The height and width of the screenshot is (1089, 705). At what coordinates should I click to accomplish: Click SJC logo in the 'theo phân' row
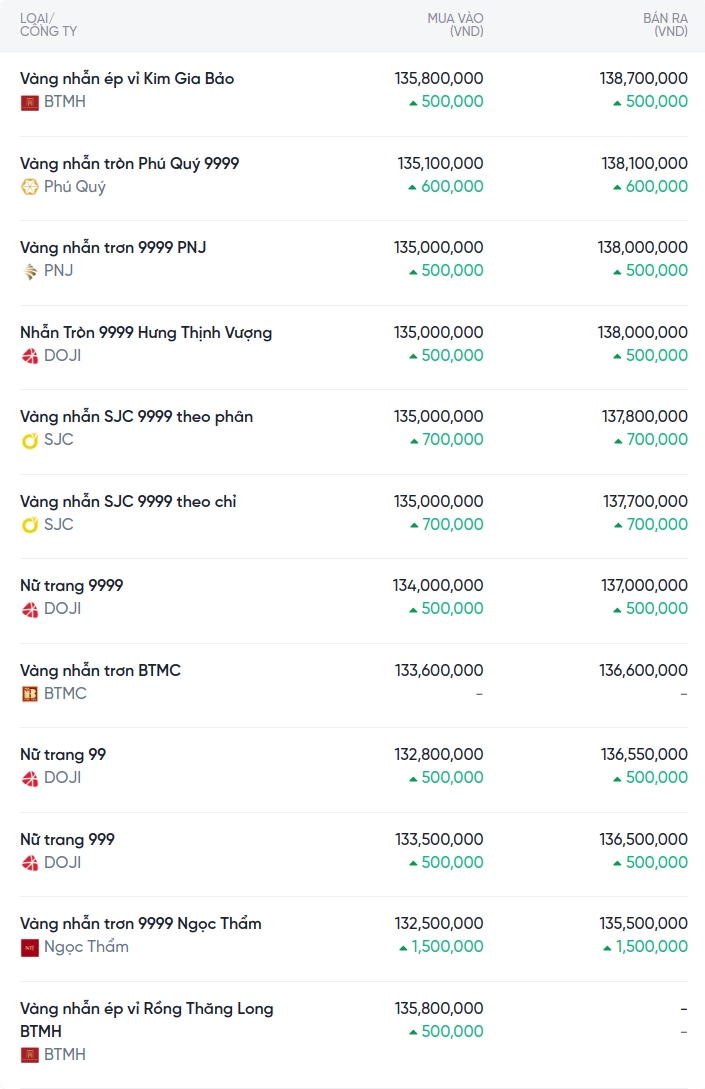pos(30,440)
